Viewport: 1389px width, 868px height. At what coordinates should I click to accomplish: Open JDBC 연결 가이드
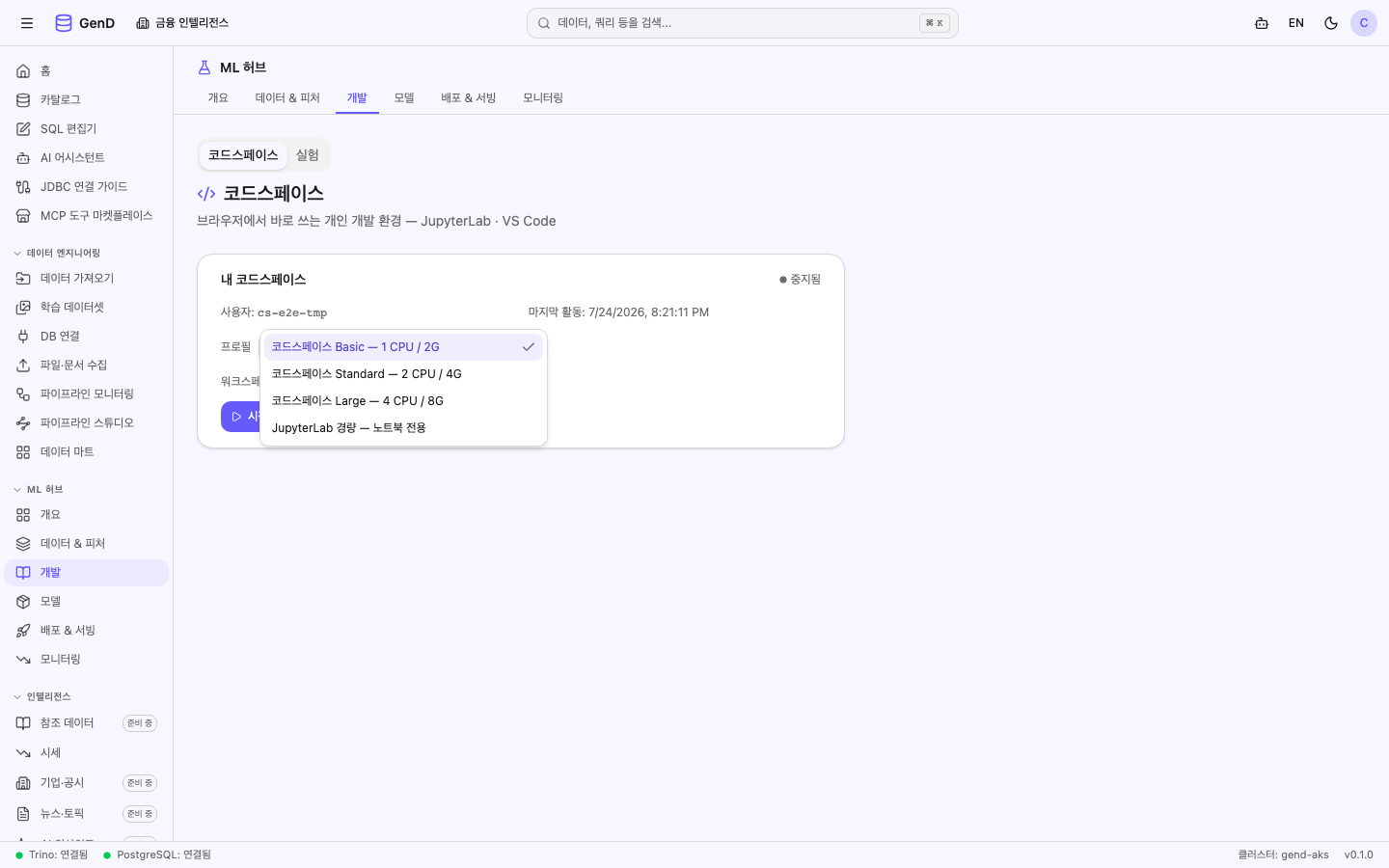[x=87, y=187]
